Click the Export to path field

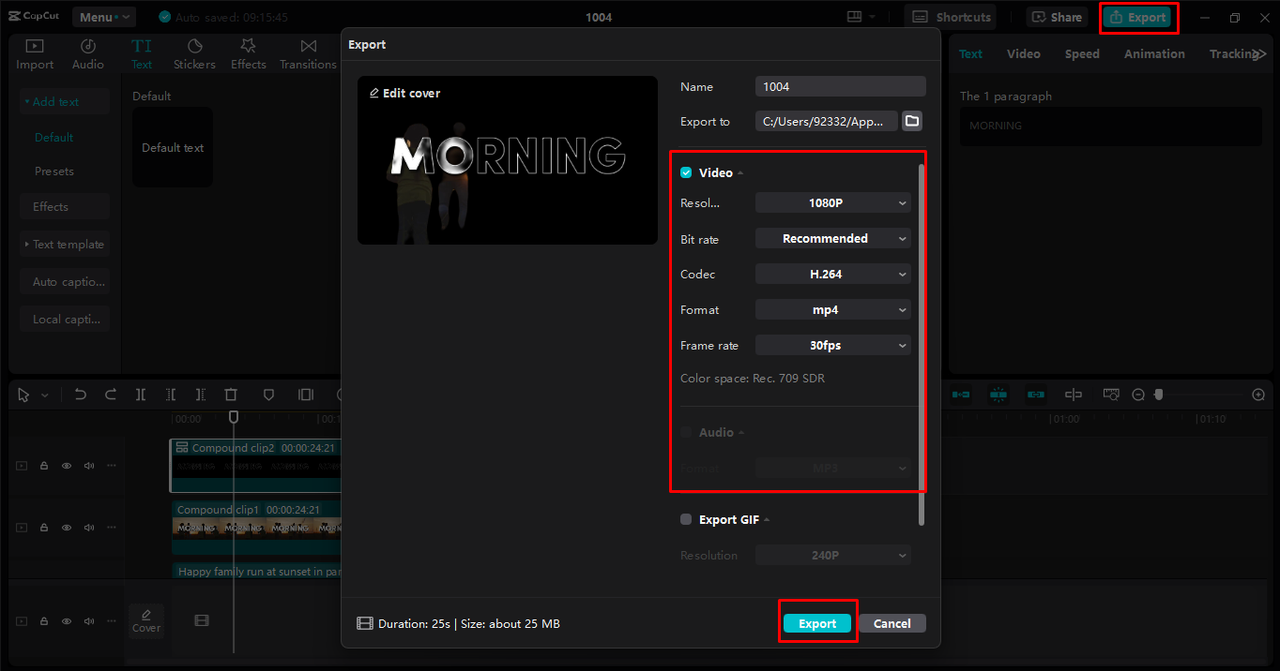point(826,121)
